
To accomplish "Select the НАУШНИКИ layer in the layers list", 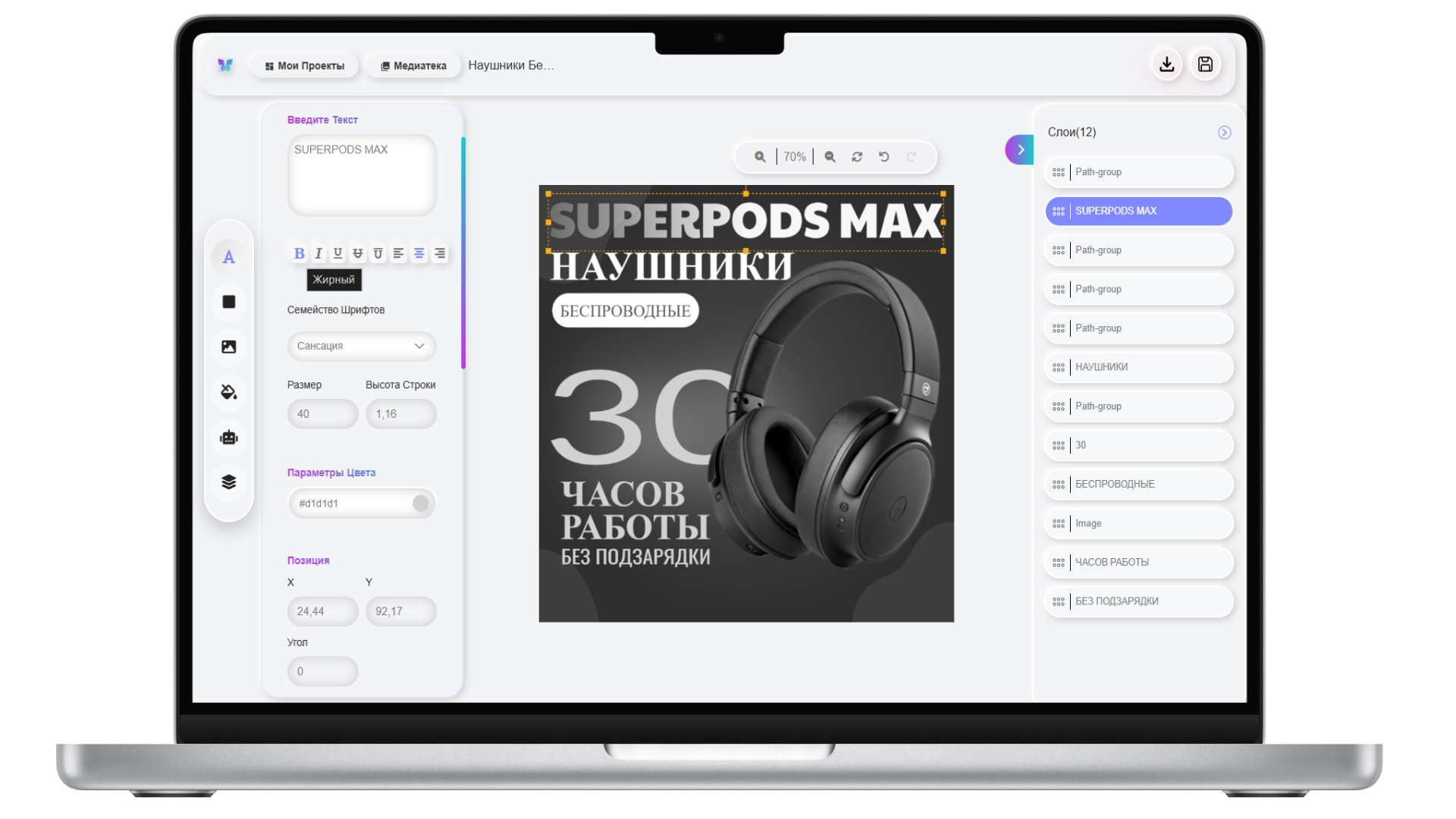I will (1137, 367).
